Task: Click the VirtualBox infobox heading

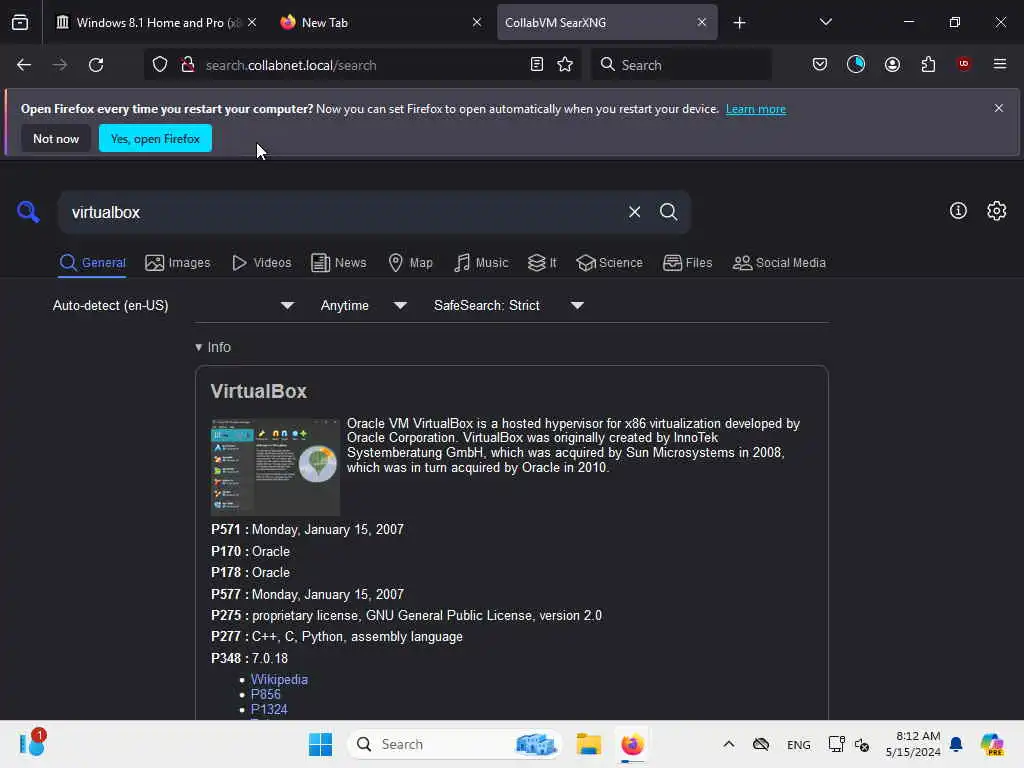Action: (x=259, y=391)
